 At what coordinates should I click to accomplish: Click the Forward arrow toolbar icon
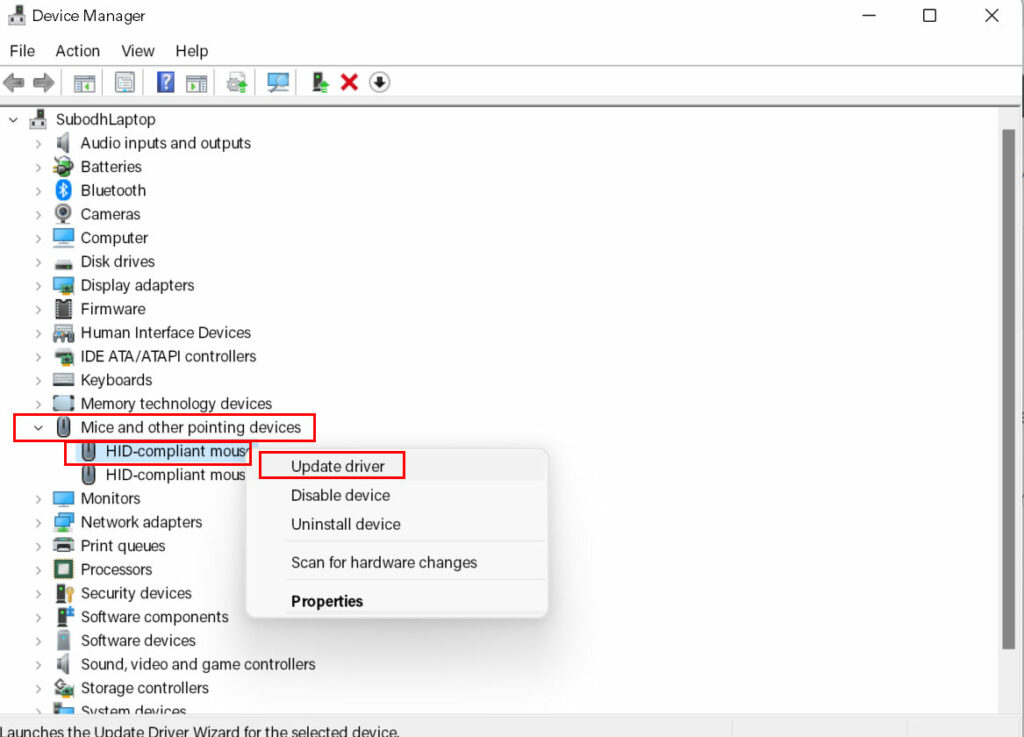pyautogui.click(x=43, y=83)
